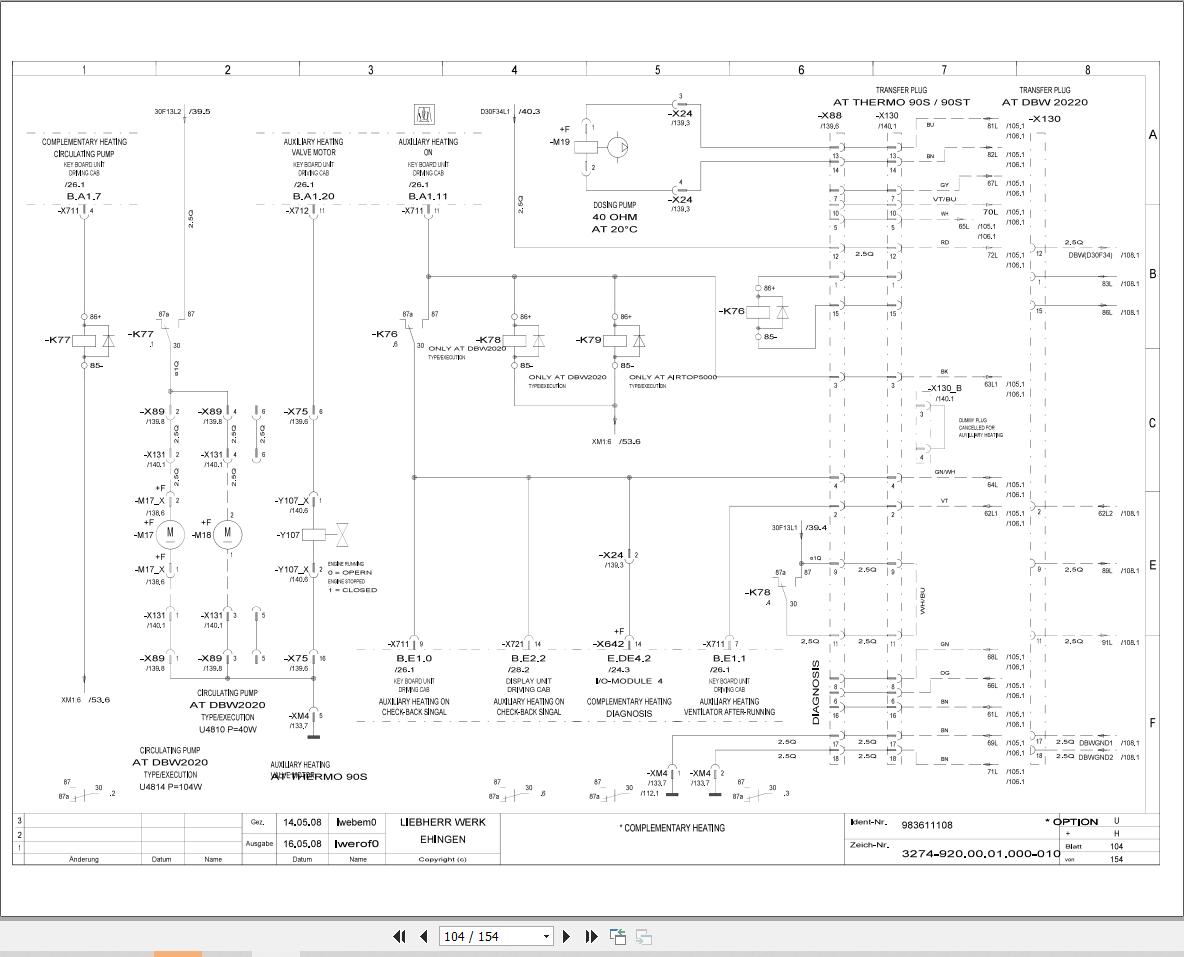1184x957 pixels.
Task: Click the 40 OHM value
Action: point(615,217)
